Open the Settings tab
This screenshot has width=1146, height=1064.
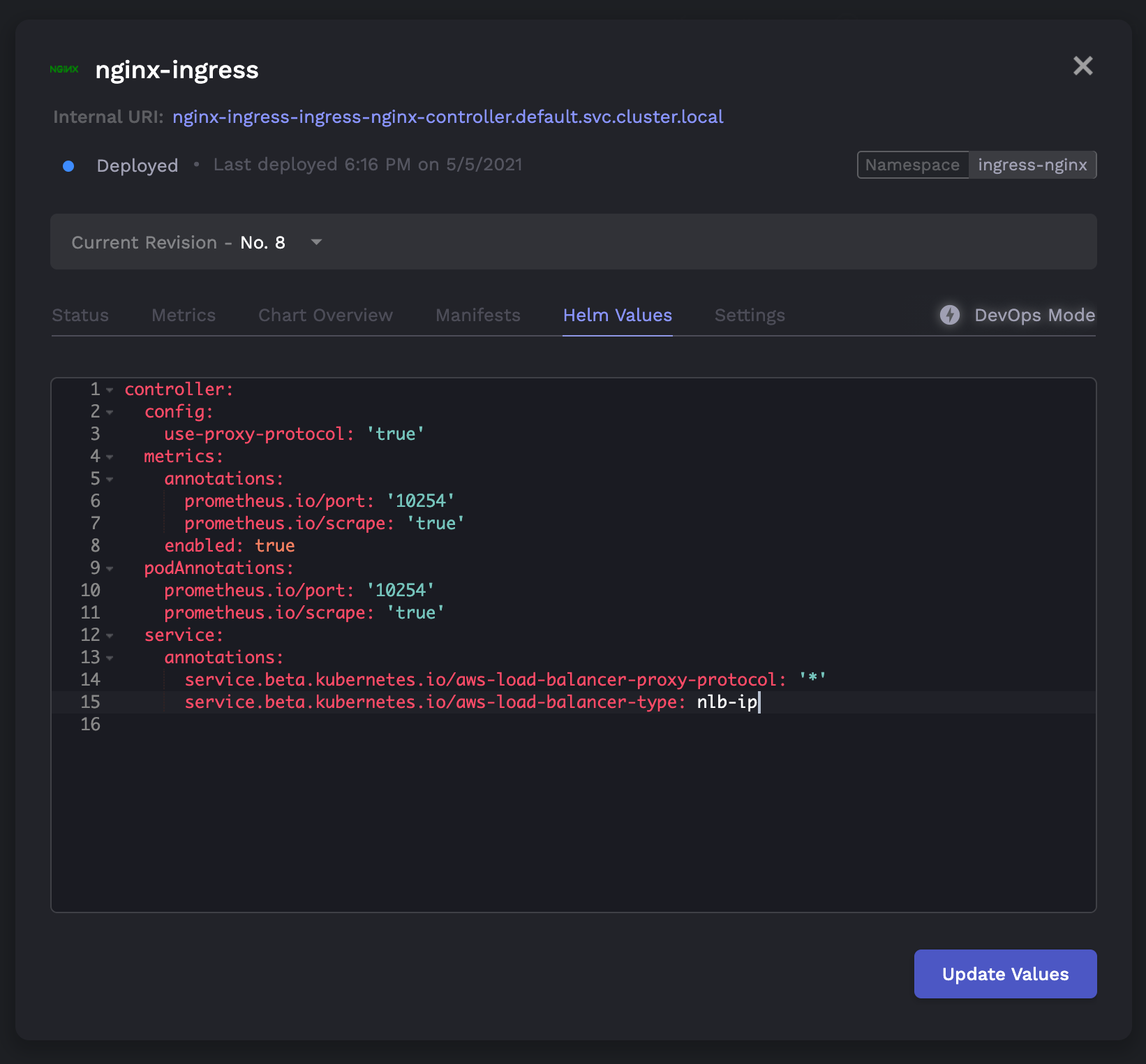click(750, 315)
